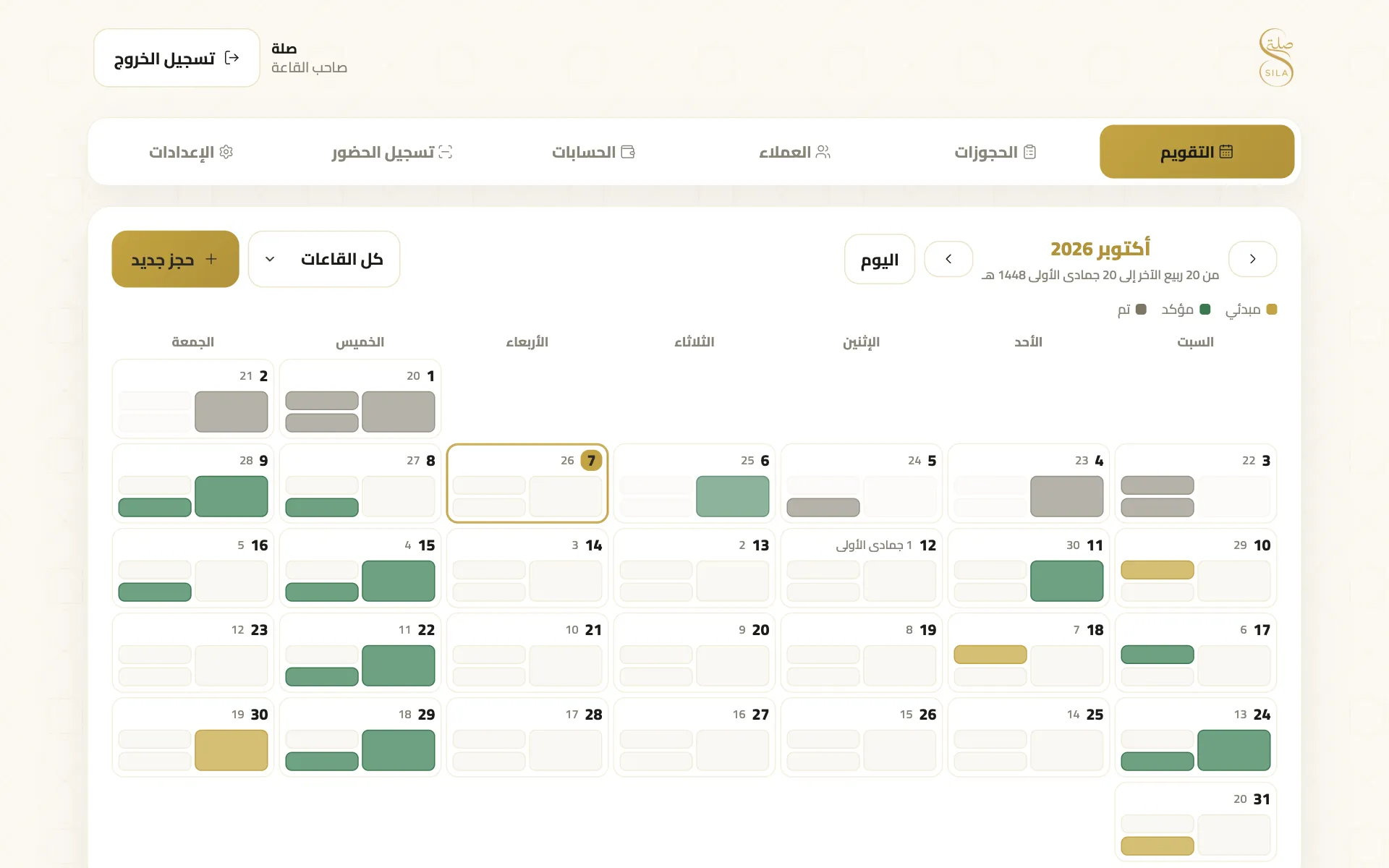Click the green مؤكد legend swatch
The image size is (1389, 868).
1205,310
